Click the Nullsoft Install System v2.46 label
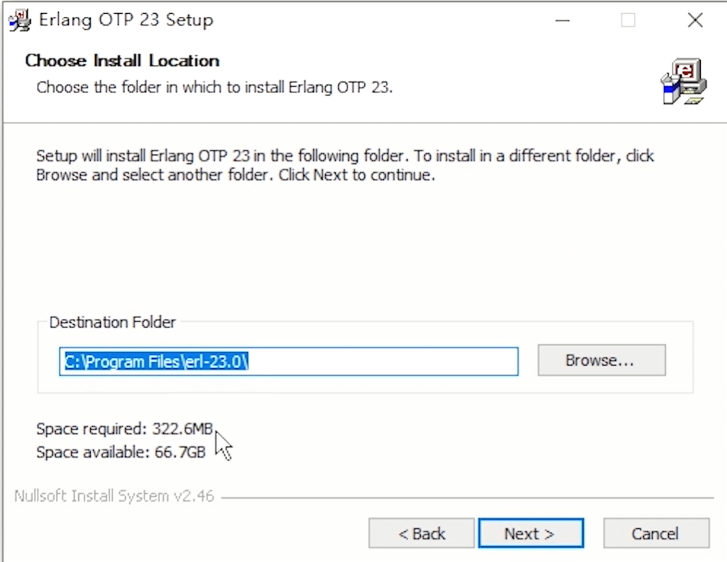Image resolution: width=727 pixels, height=562 pixels. pyautogui.click(x=114, y=496)
